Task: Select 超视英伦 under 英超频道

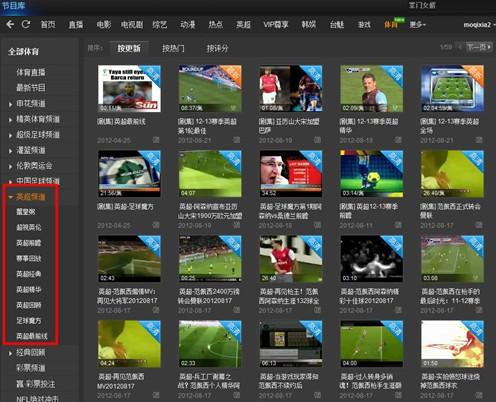Action: (x=29, y=227)
